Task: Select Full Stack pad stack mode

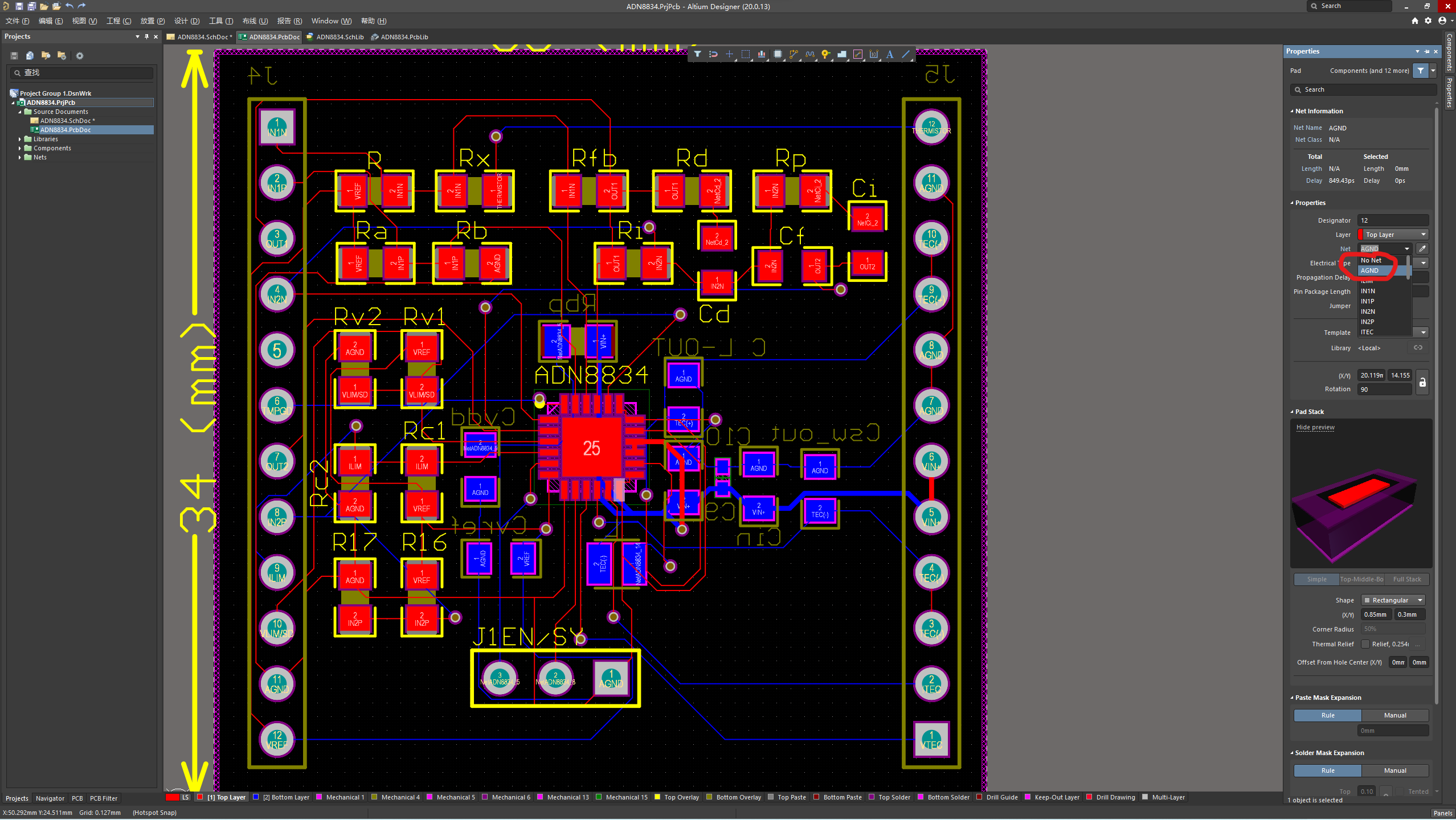Action: (x=1406, y=579)
